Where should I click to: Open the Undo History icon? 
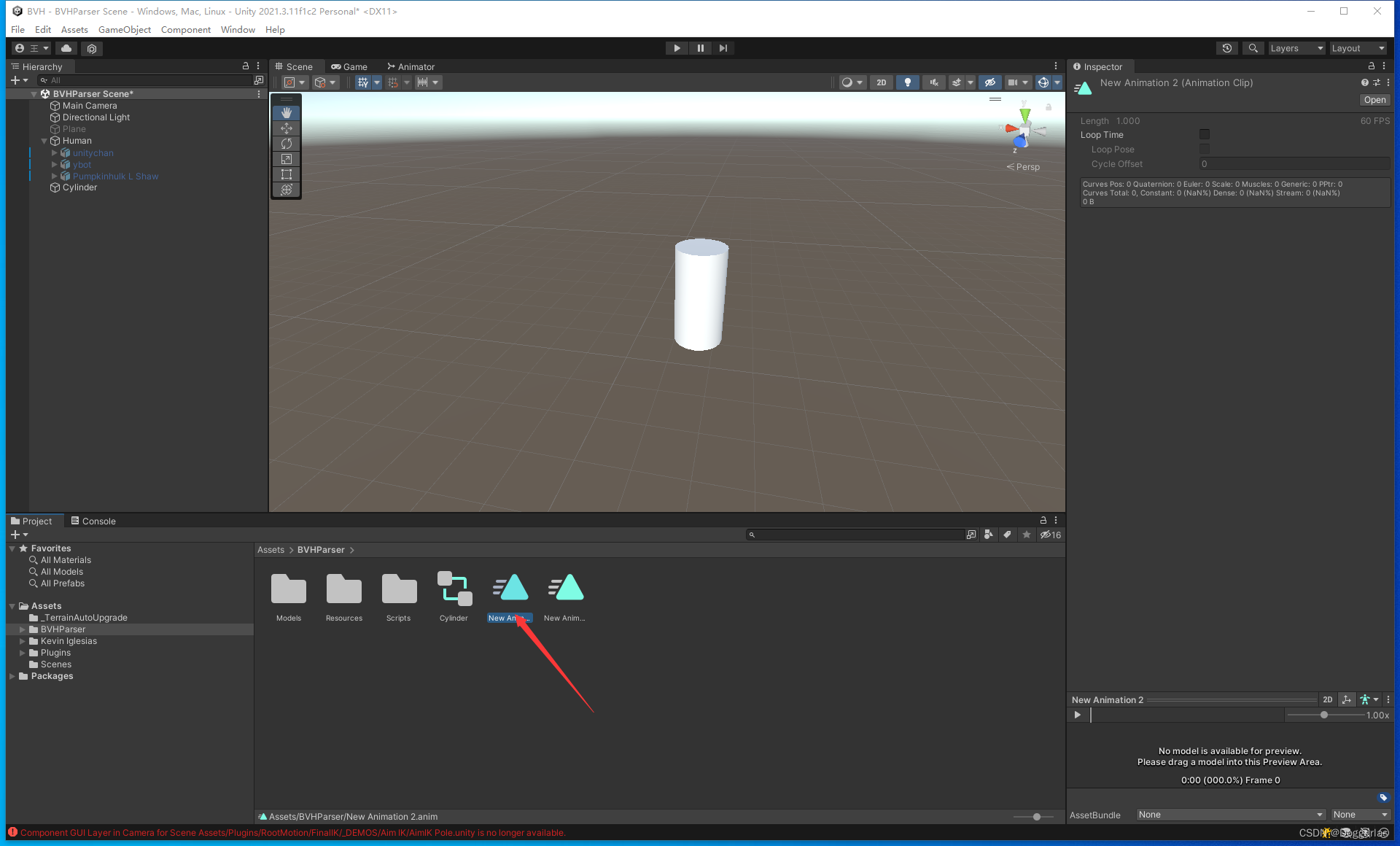pos(1227,48)
